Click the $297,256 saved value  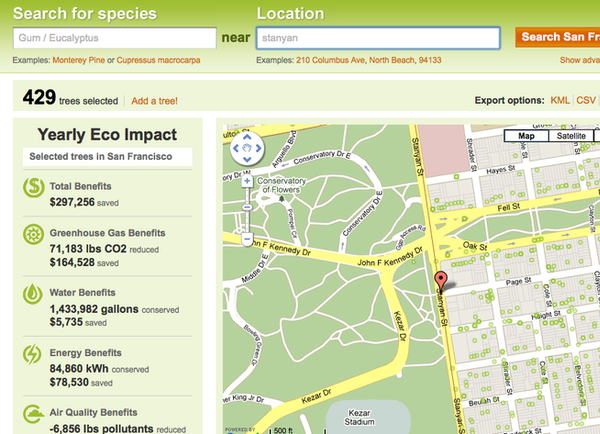(x=84, y=202)
